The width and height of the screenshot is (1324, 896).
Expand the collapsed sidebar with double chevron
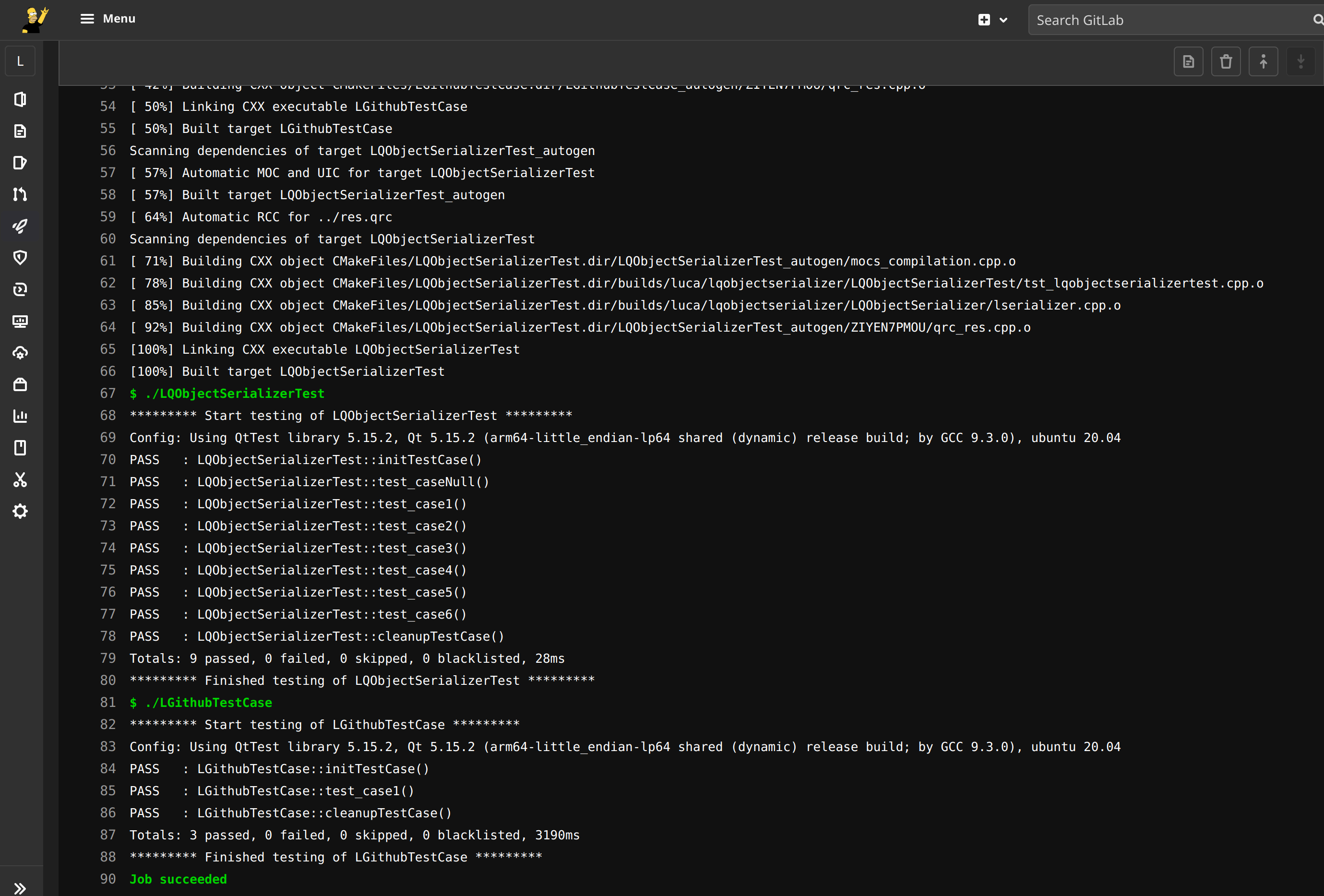tap(20, 888)
